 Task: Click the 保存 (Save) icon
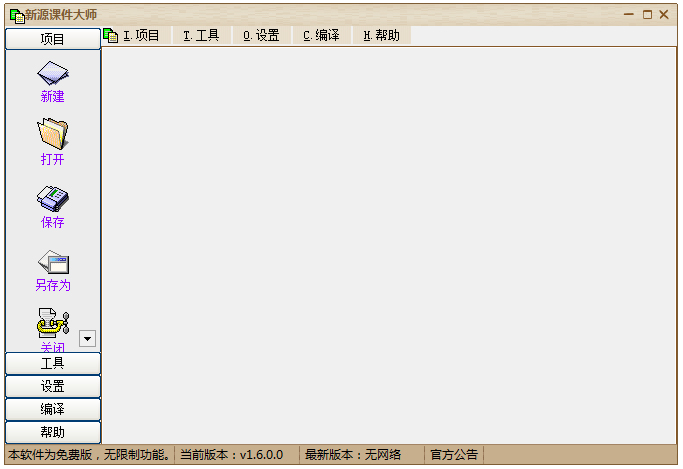point(53,199)
